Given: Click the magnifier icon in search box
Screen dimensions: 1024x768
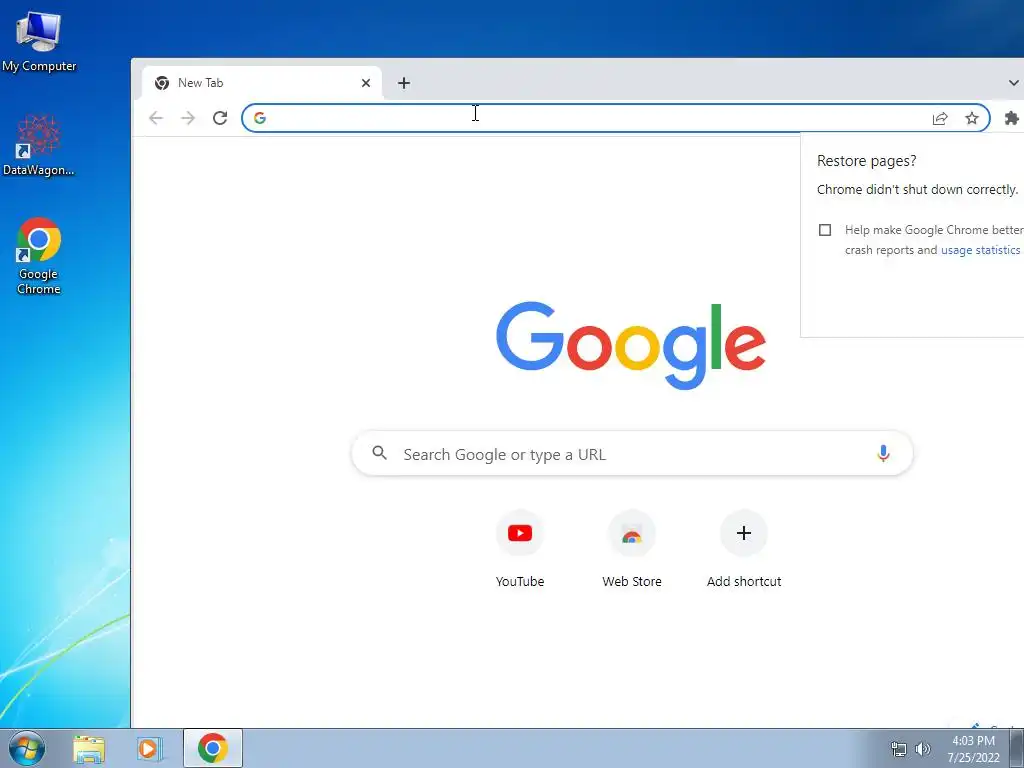Looking at the screenshot, I should pos(379,453).
